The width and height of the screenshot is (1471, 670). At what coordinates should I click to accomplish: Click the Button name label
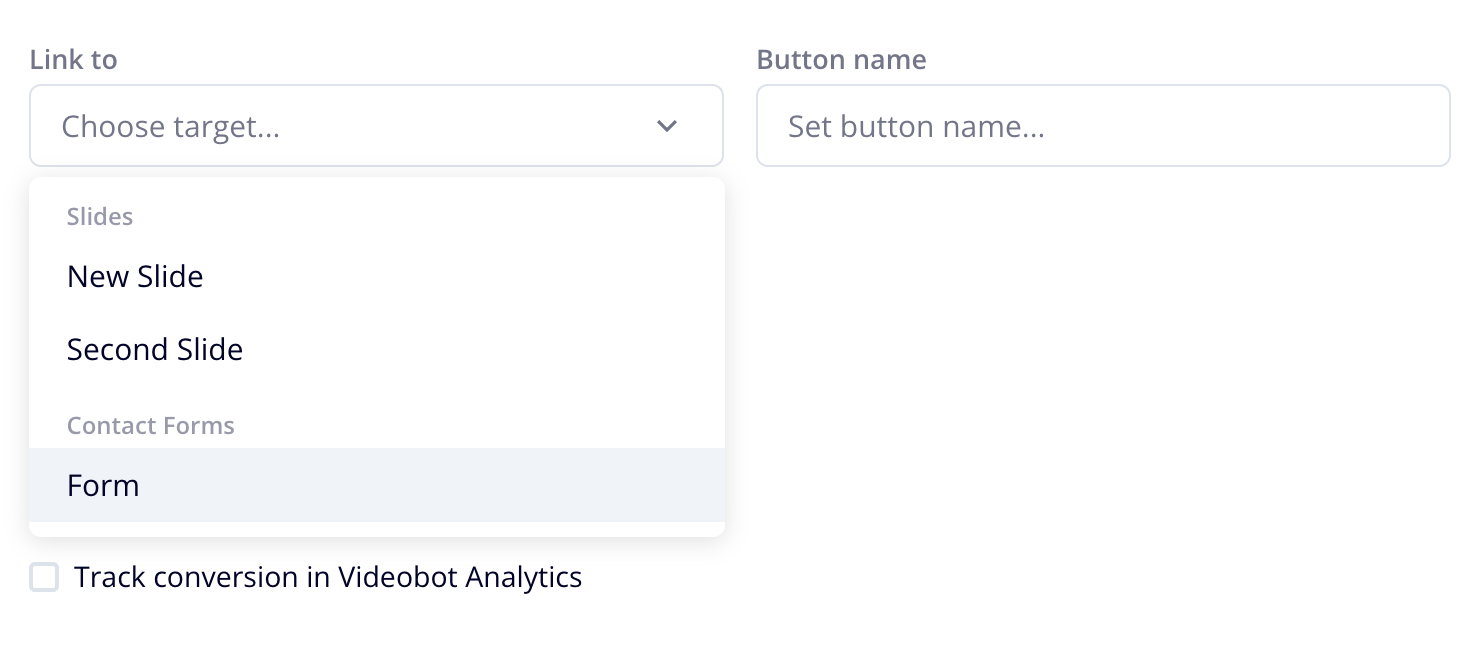pyautogui.click(x=841, y=59)
